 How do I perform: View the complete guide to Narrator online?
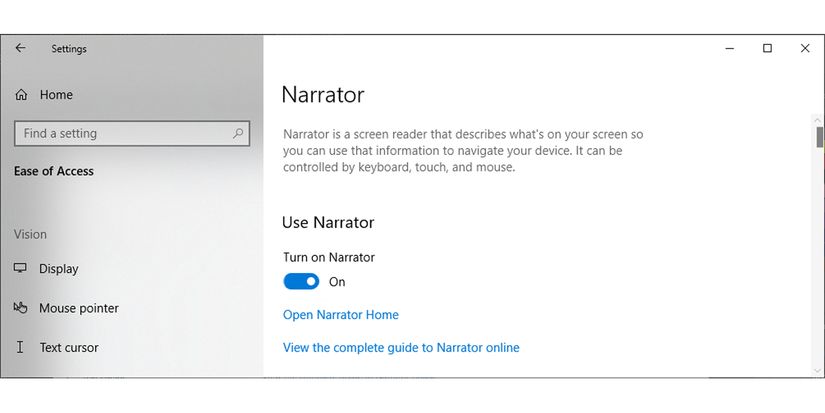[x=401, y=348]
